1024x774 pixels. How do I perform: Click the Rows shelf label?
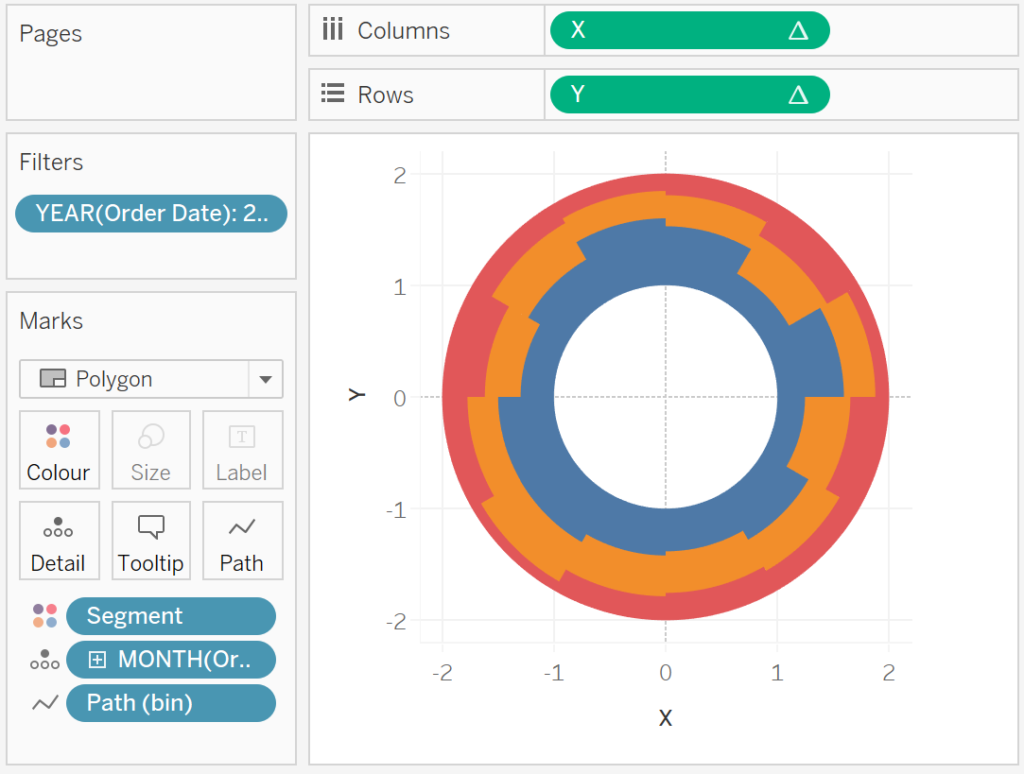tap(385, 95)
